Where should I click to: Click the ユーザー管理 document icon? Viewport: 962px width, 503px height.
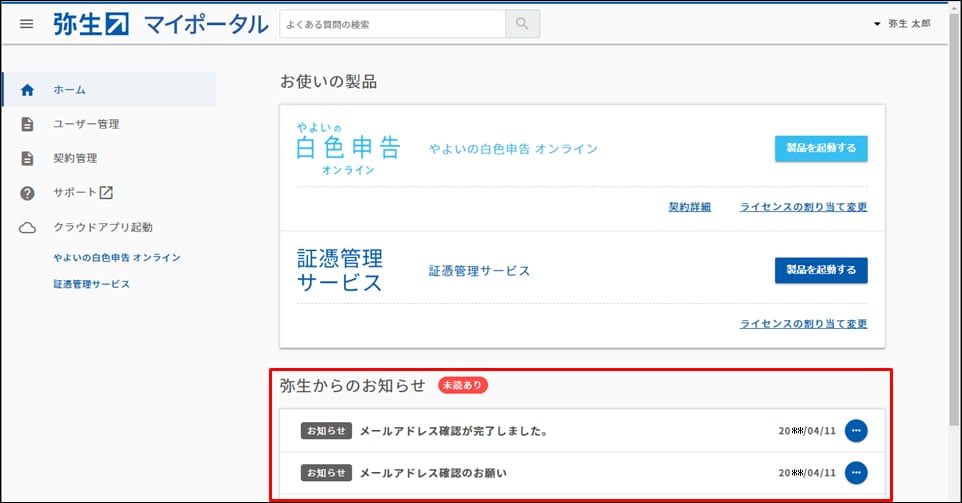coord(27,124)
